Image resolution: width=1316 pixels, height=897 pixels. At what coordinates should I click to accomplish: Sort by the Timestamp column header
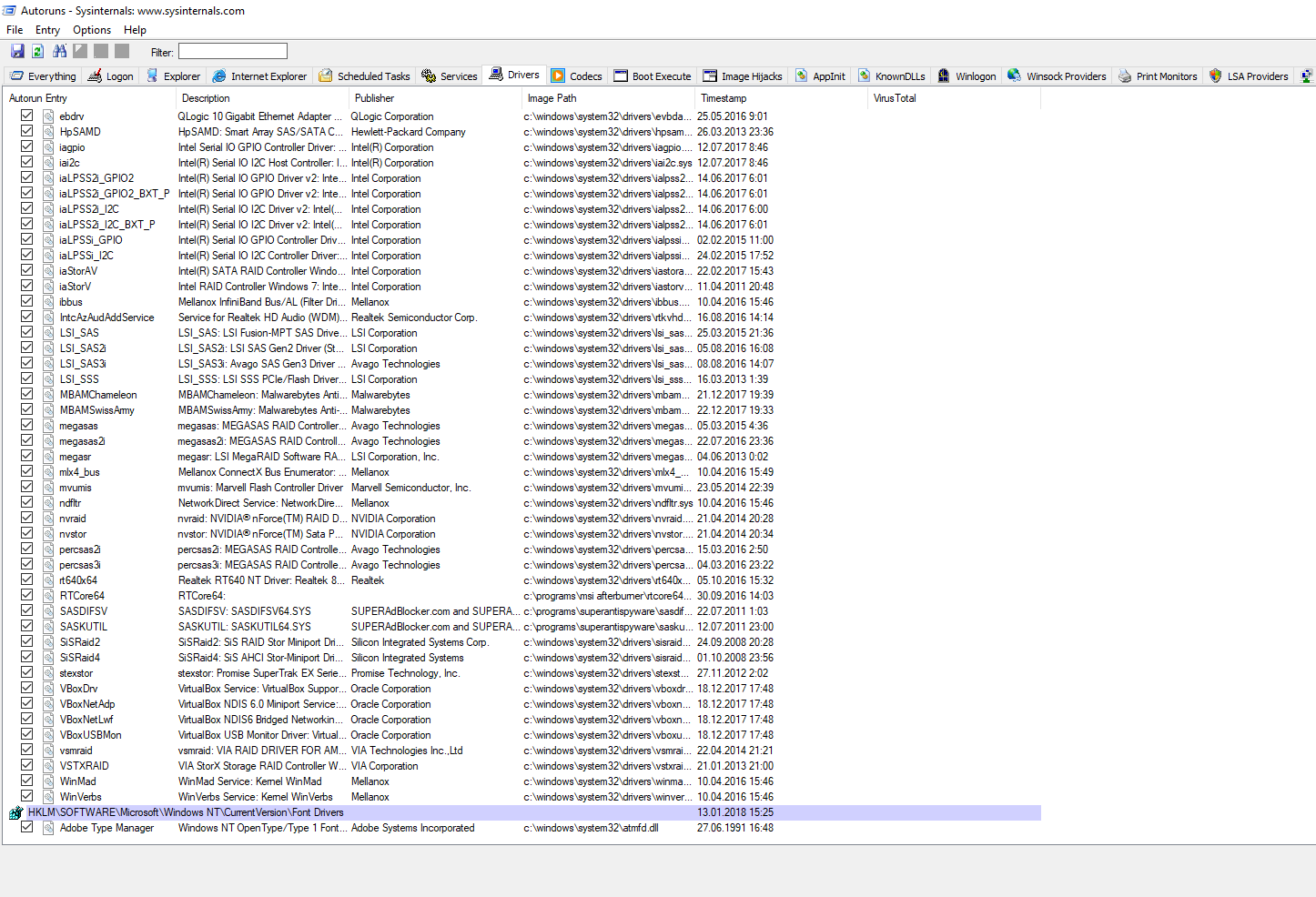[781, 98]
